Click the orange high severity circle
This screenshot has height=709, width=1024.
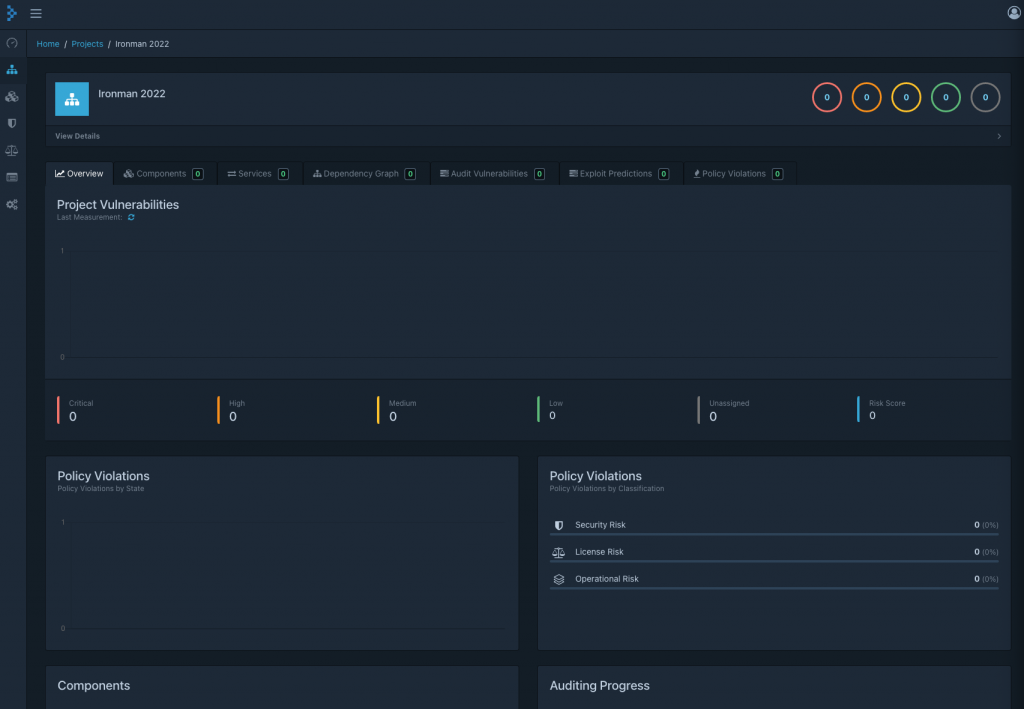pos(867,97)
